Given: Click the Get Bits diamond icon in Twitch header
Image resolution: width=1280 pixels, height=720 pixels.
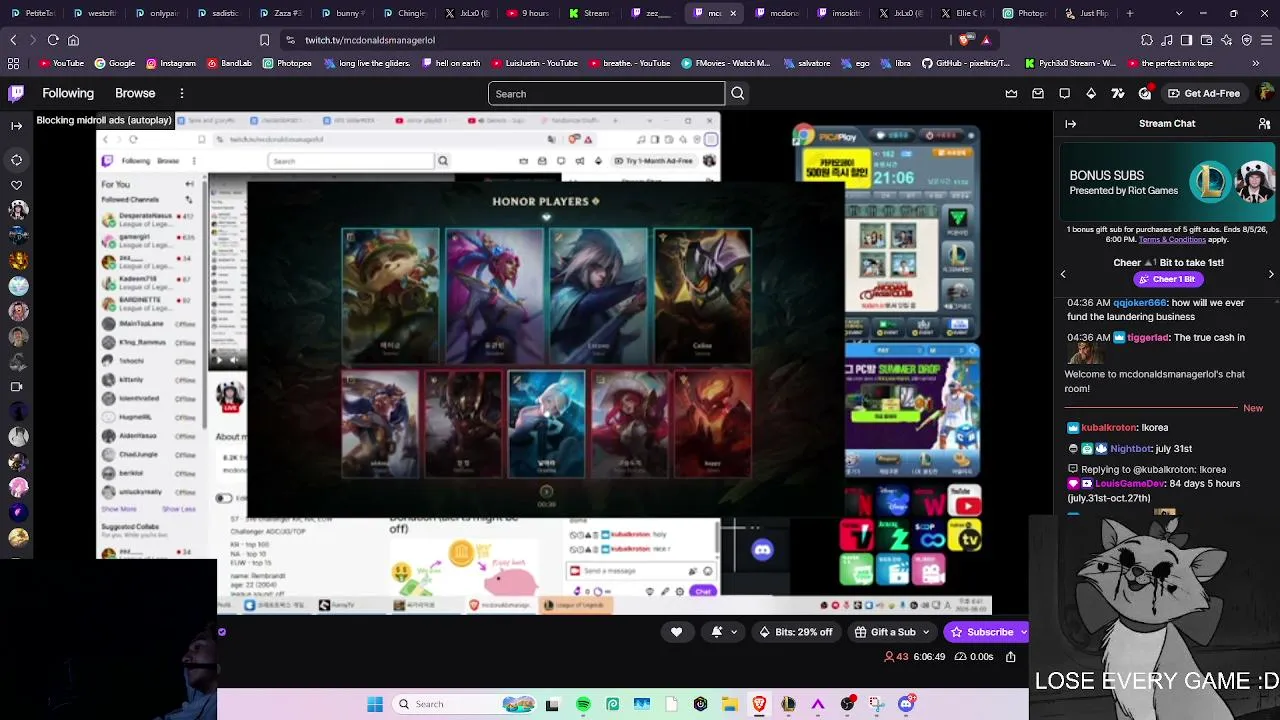Looking at the screenshot, I should pyautogui.click(x=1091, y=93).
